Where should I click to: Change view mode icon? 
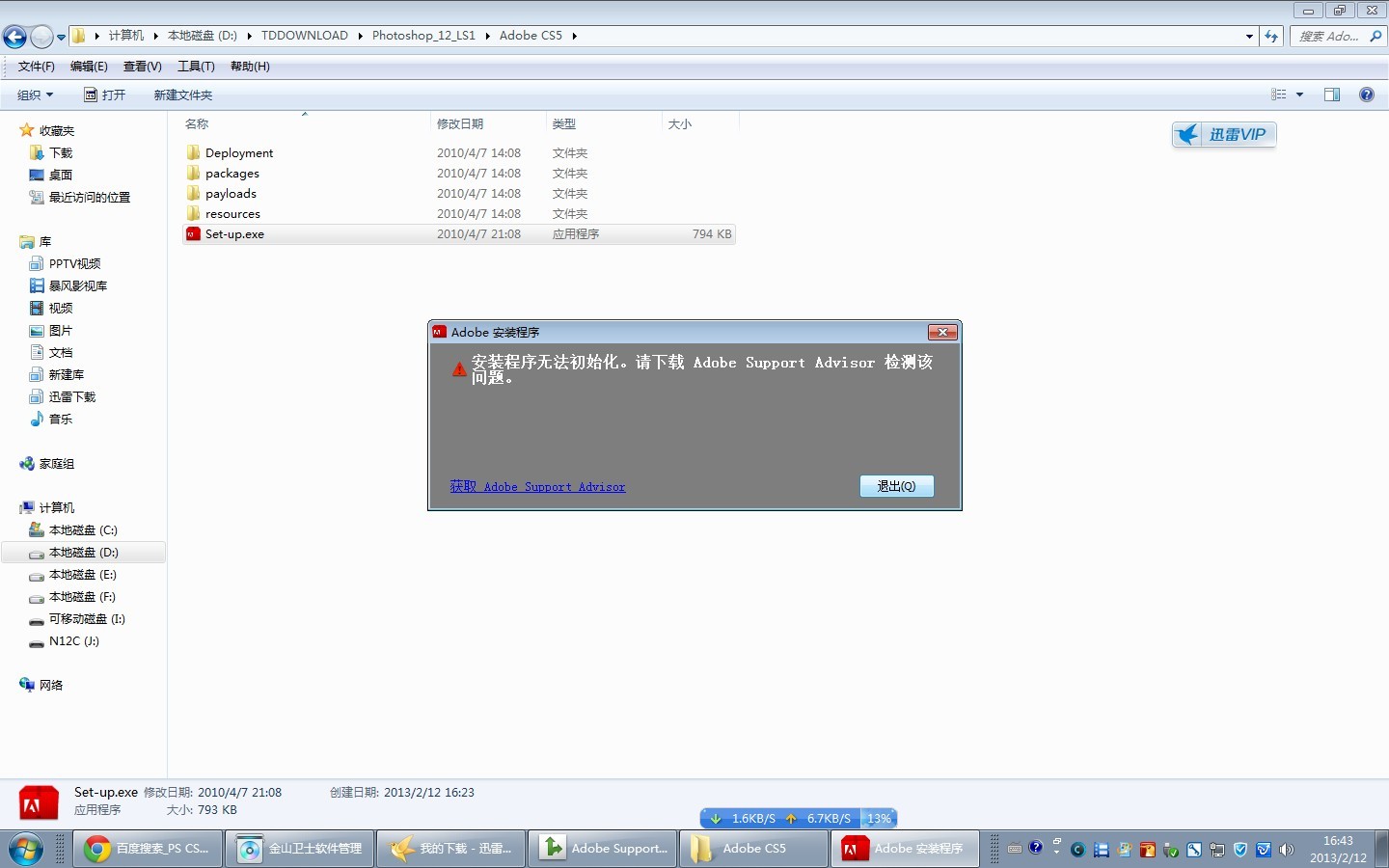tap(1279, 95)
